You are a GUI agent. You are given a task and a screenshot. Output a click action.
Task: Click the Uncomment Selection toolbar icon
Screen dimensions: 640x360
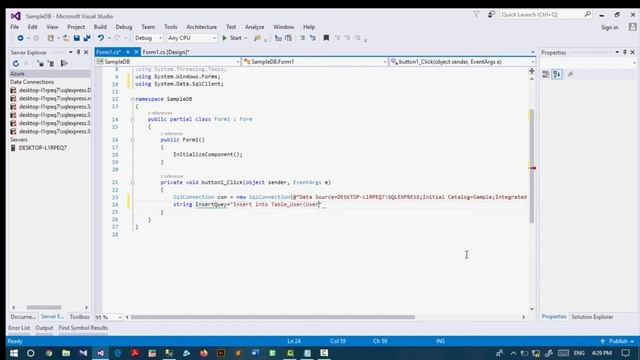click(x=313, y=38)
